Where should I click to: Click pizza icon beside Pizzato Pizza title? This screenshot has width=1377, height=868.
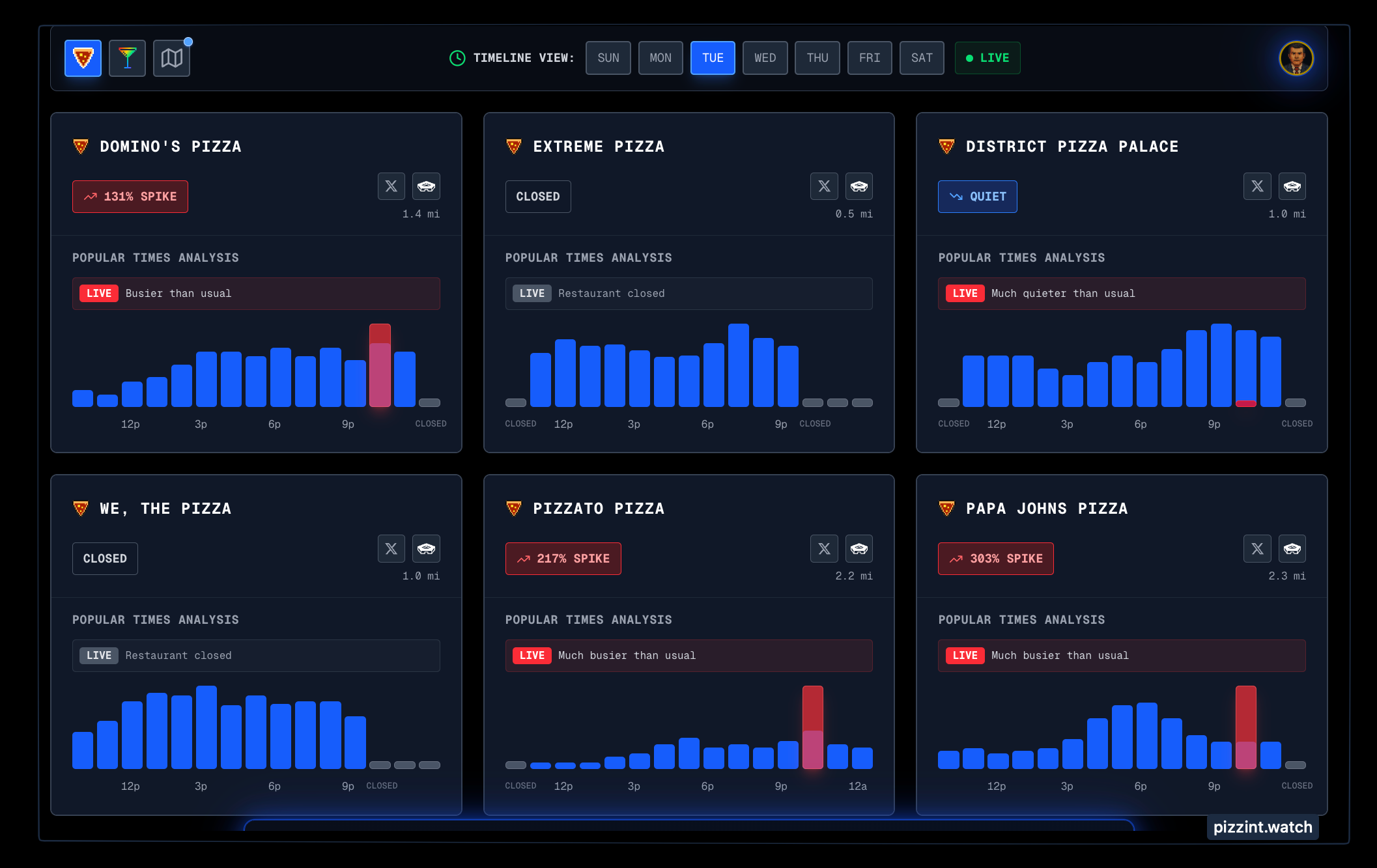click(514, 509)
